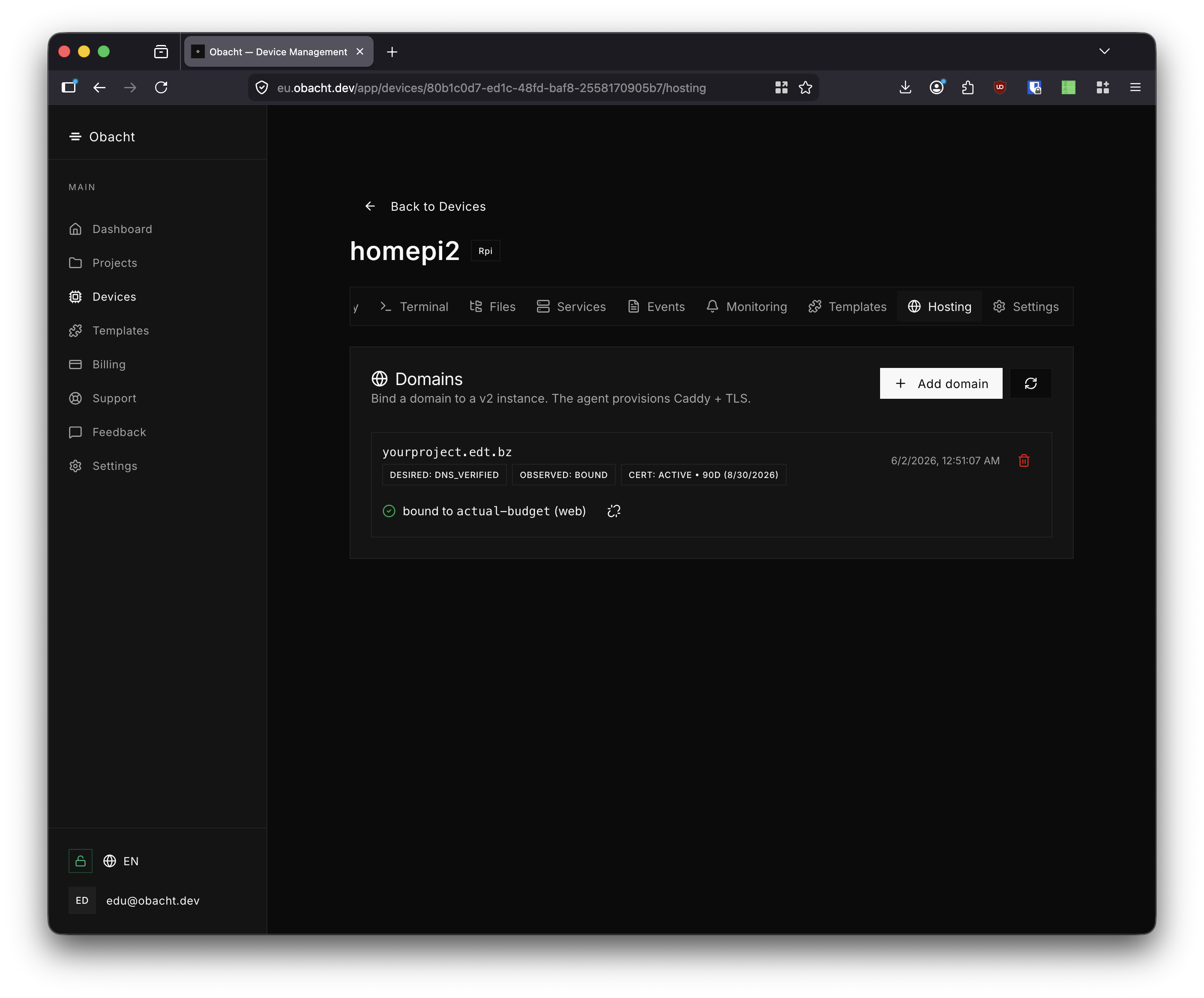Click the yourproject.edt.bz domain name
The height and width of the screenshot is (998, 1204).
[x=447, y=452]
